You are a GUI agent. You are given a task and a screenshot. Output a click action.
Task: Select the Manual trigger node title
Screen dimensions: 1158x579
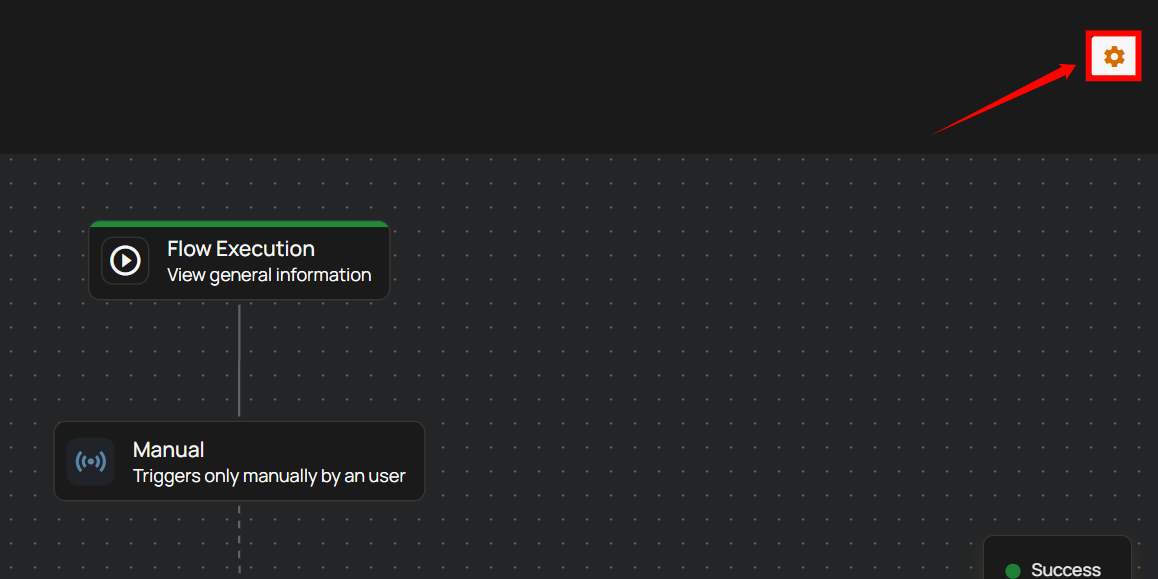[x=168, y=450]
